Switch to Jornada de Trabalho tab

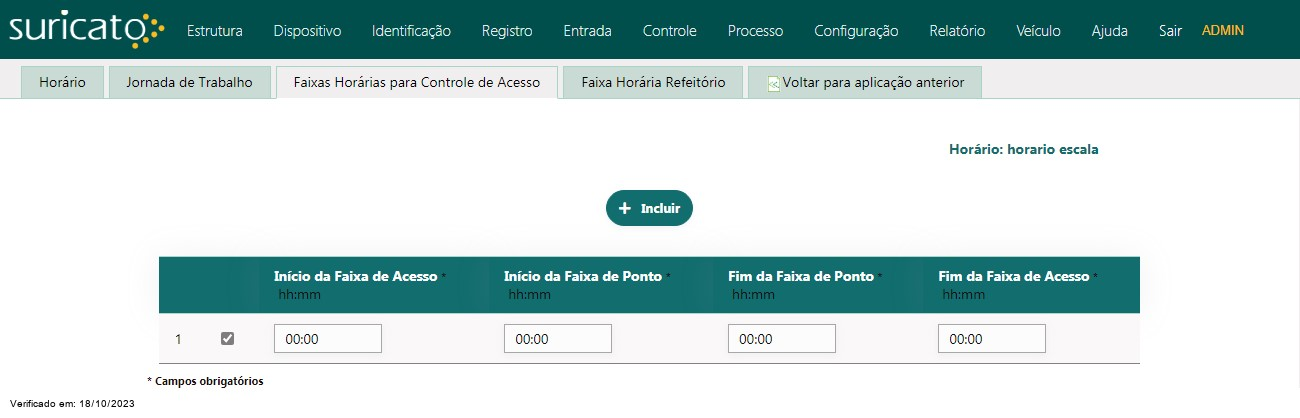(x=190, y=83)
